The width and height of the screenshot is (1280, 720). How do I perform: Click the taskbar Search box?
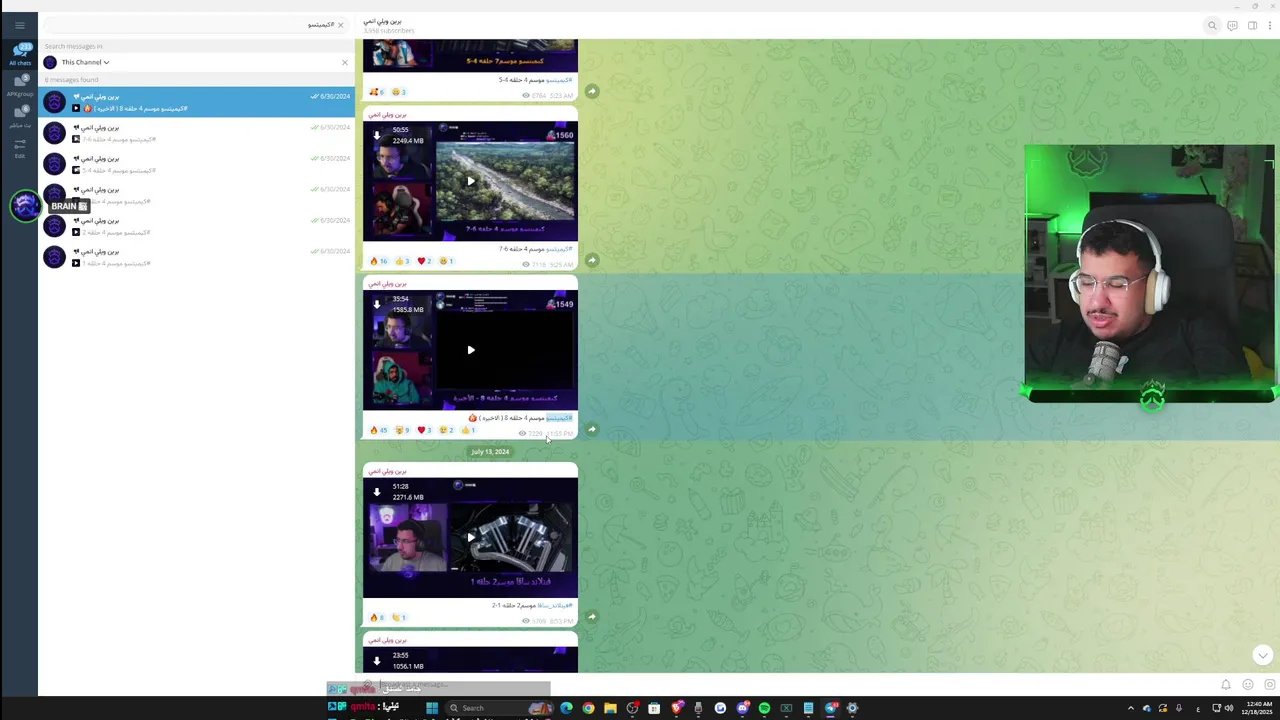coord(498,708)
